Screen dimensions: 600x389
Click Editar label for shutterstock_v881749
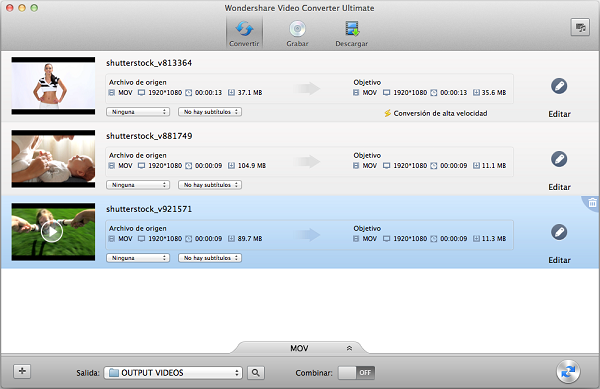tap(559, 187)
